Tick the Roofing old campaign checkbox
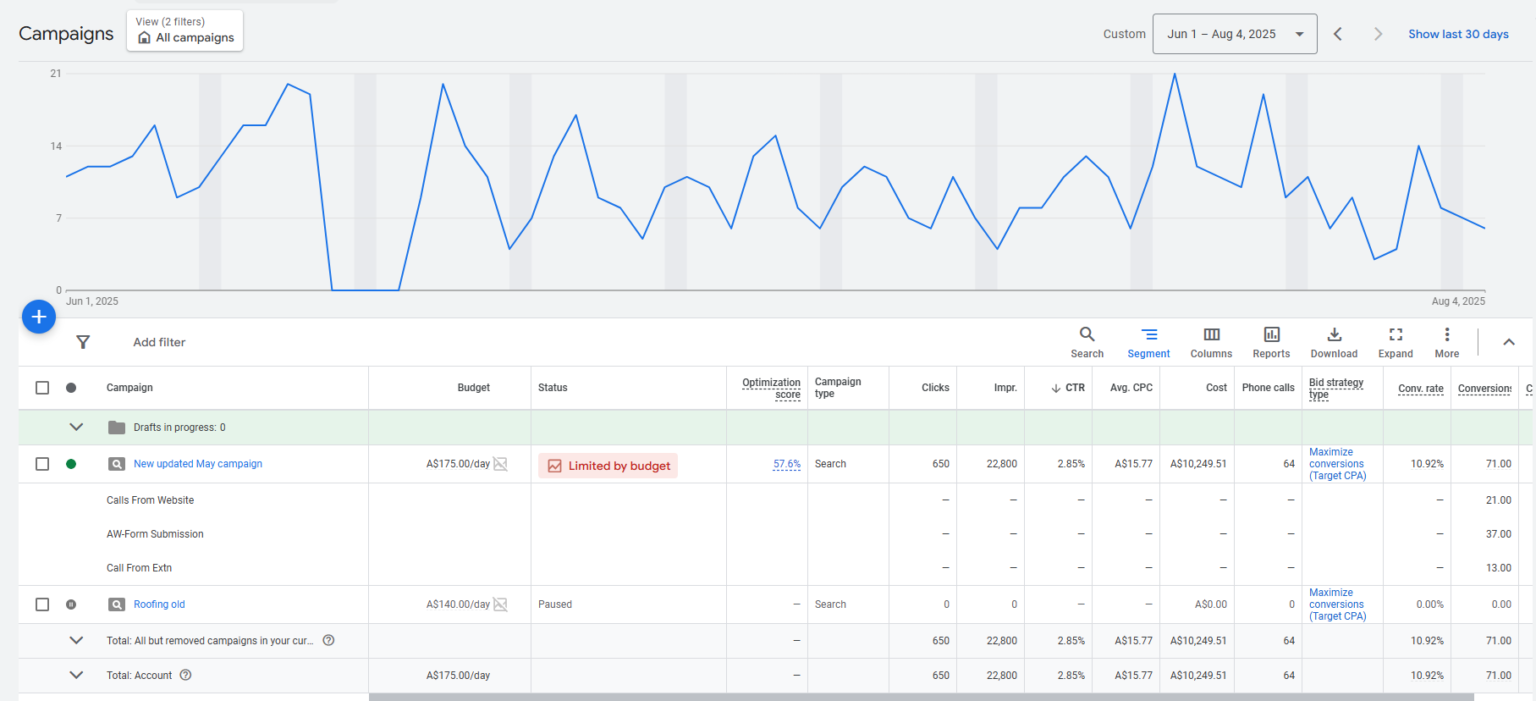The width and height of the screenshot is (1536, 701). [x=42, y=604]
